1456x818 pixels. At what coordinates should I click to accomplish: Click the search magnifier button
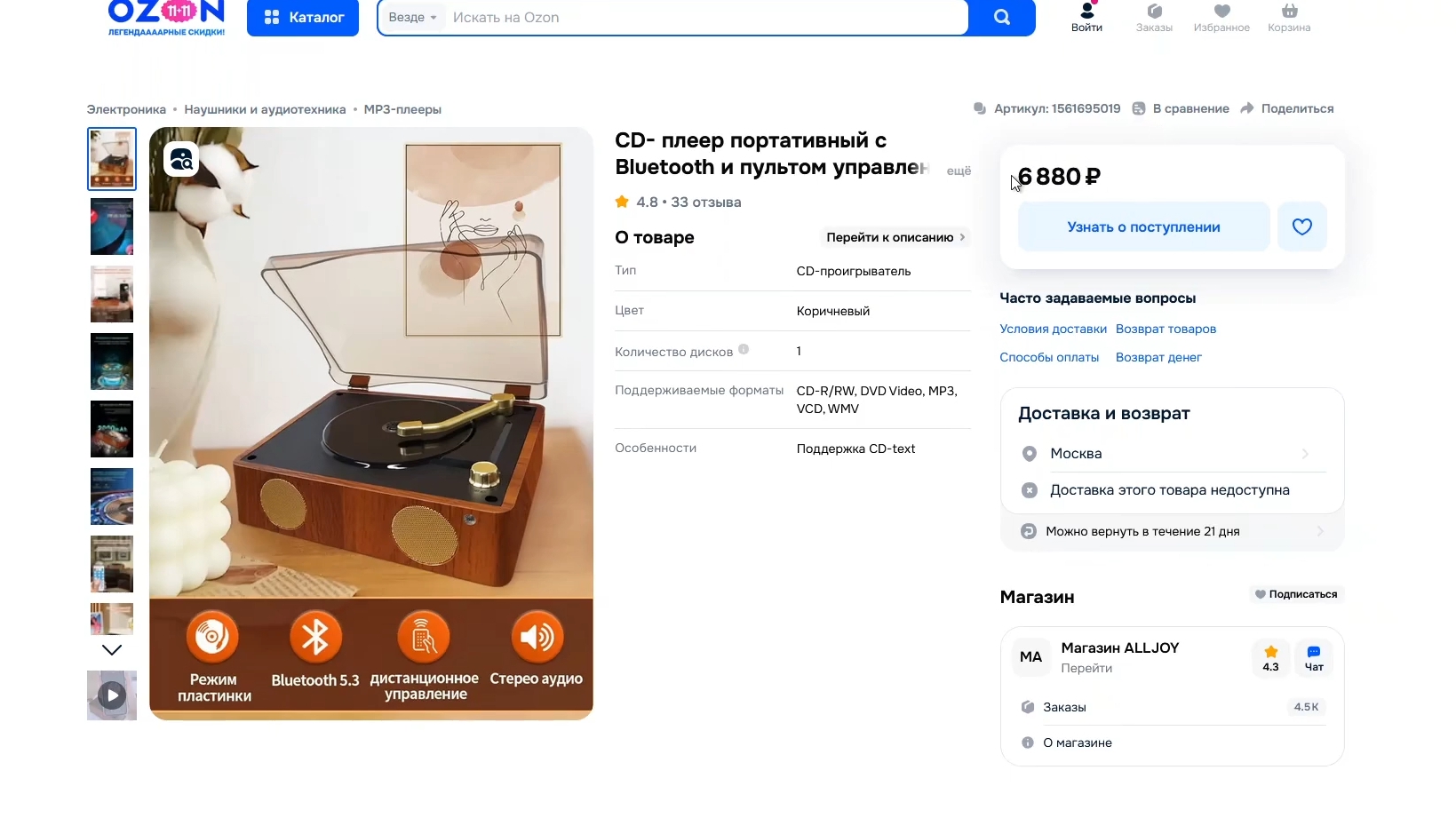1001,17
